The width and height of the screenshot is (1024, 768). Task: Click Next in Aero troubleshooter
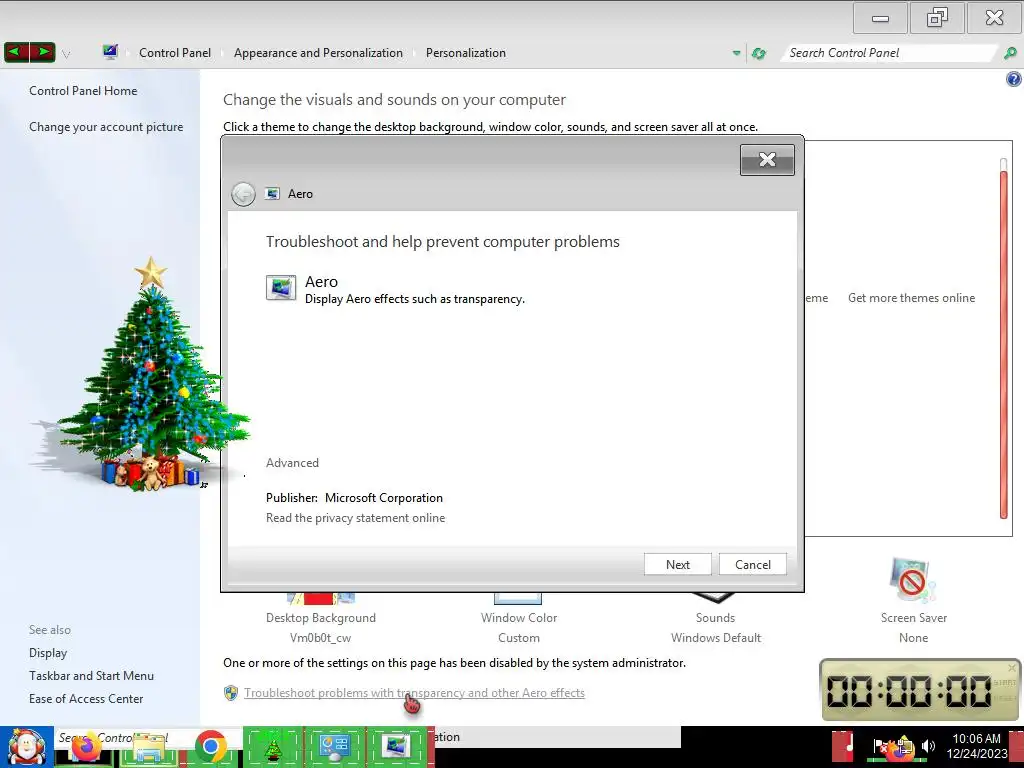point(677,565)
